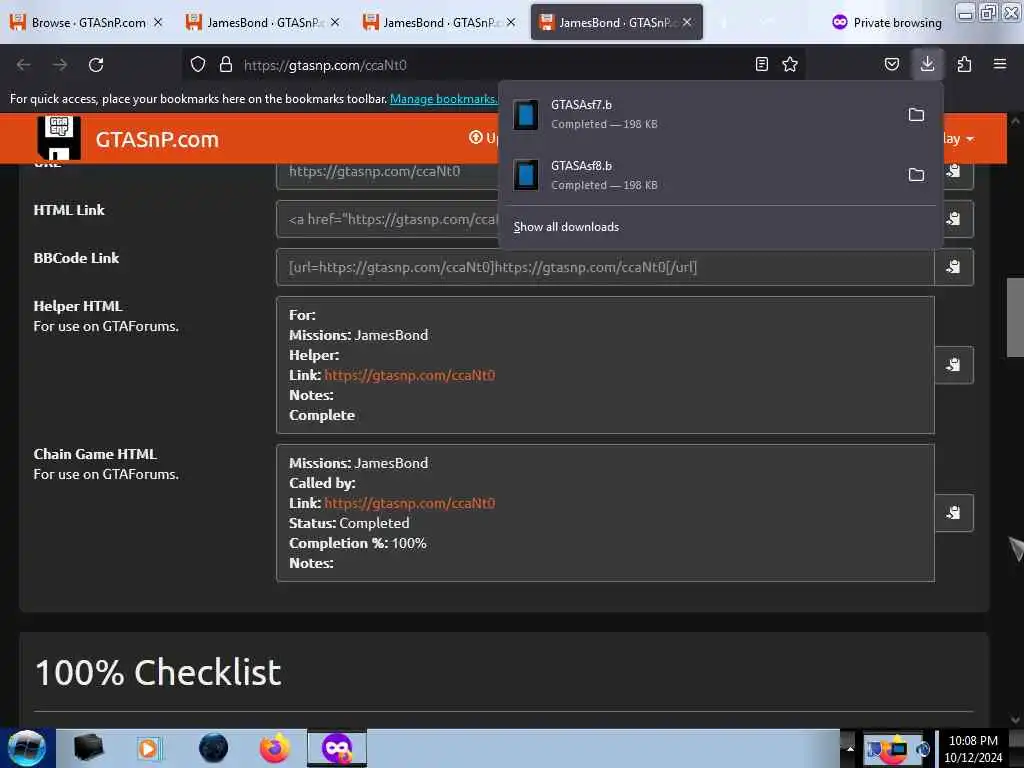
Task: Click the GTASnP.com site title
Action: coord(157,140)
